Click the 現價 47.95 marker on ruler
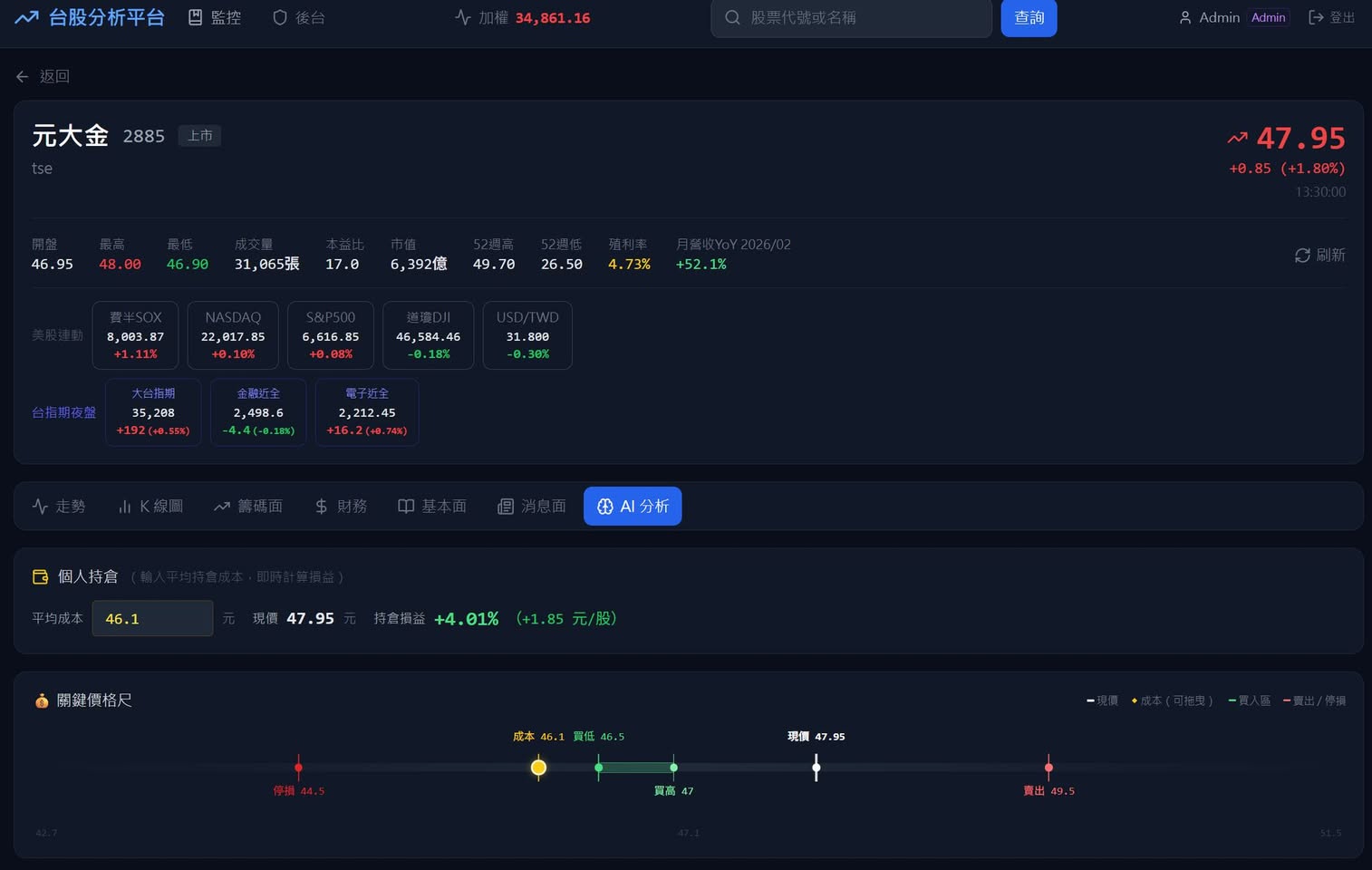The width and height of the screenshot is (1372, 870). point(816,768)
